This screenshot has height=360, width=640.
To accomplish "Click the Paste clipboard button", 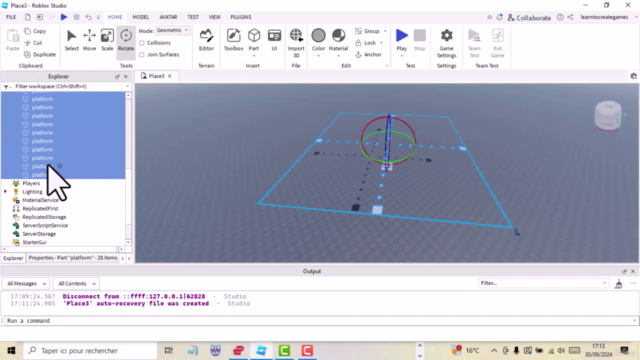I will coord(13,40).
